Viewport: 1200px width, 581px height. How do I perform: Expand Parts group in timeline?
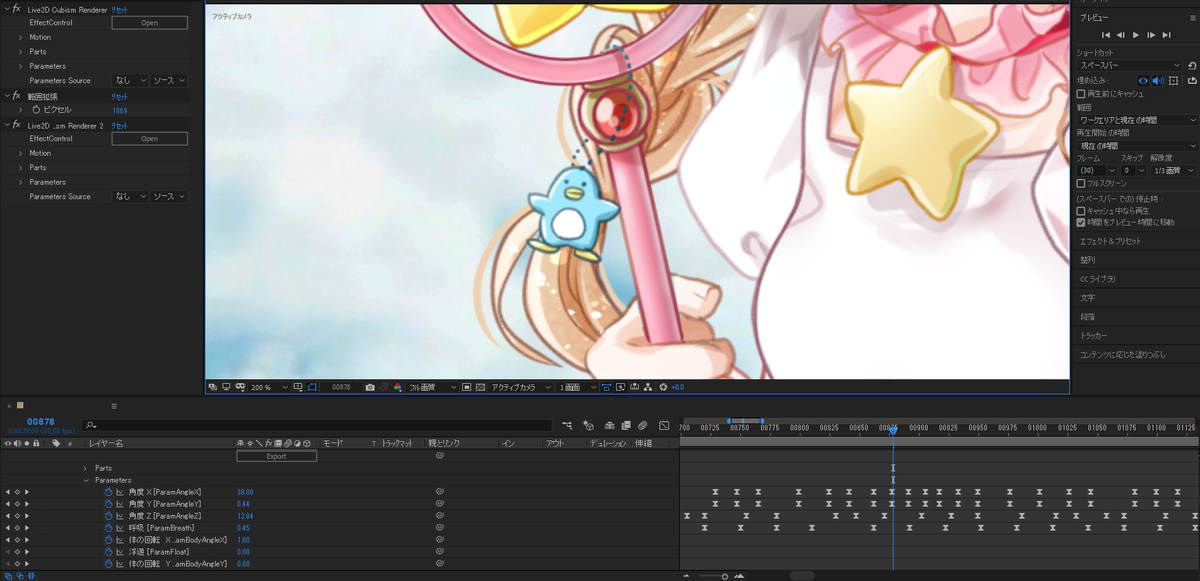85,468
